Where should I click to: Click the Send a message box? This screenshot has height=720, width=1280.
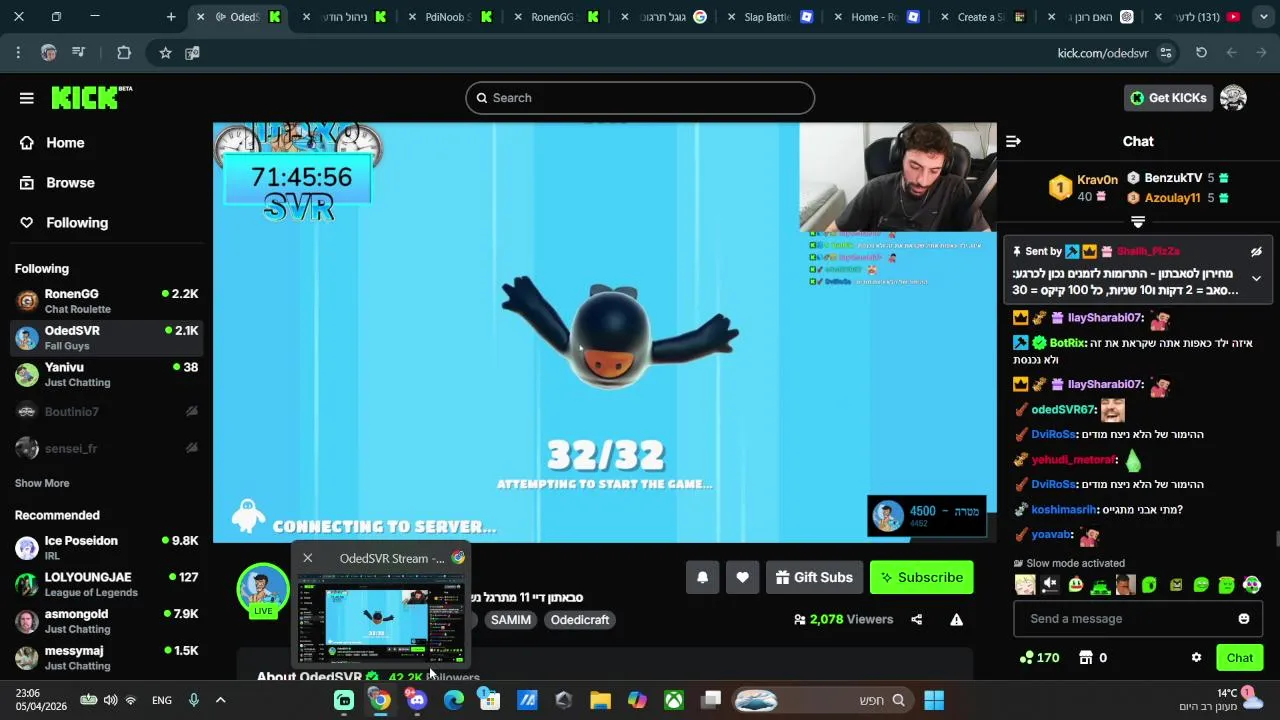(x=1137, y=619)
